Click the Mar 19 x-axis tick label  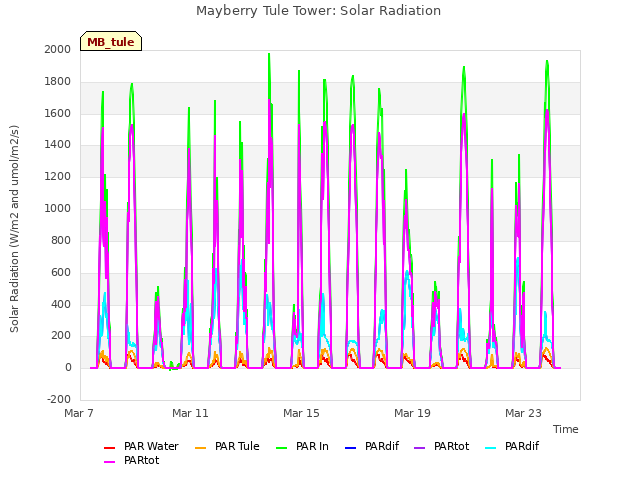412,413
